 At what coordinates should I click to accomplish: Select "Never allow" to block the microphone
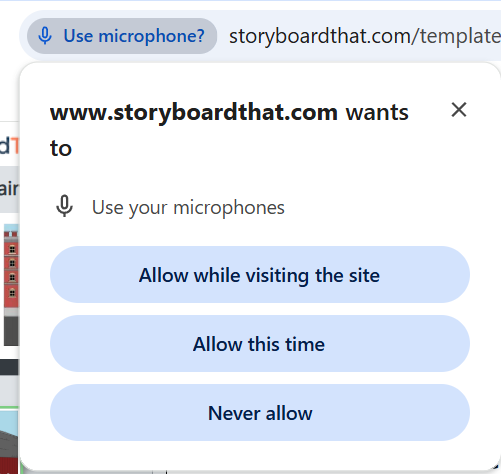click(260, 413)
